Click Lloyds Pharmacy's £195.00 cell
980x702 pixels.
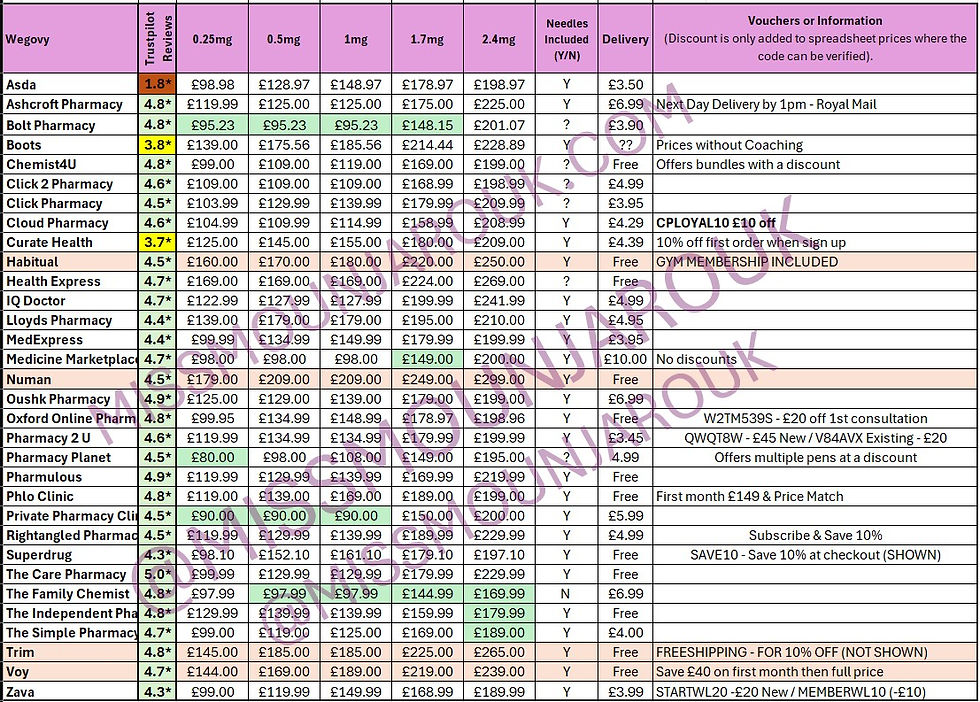click(428, 320)
